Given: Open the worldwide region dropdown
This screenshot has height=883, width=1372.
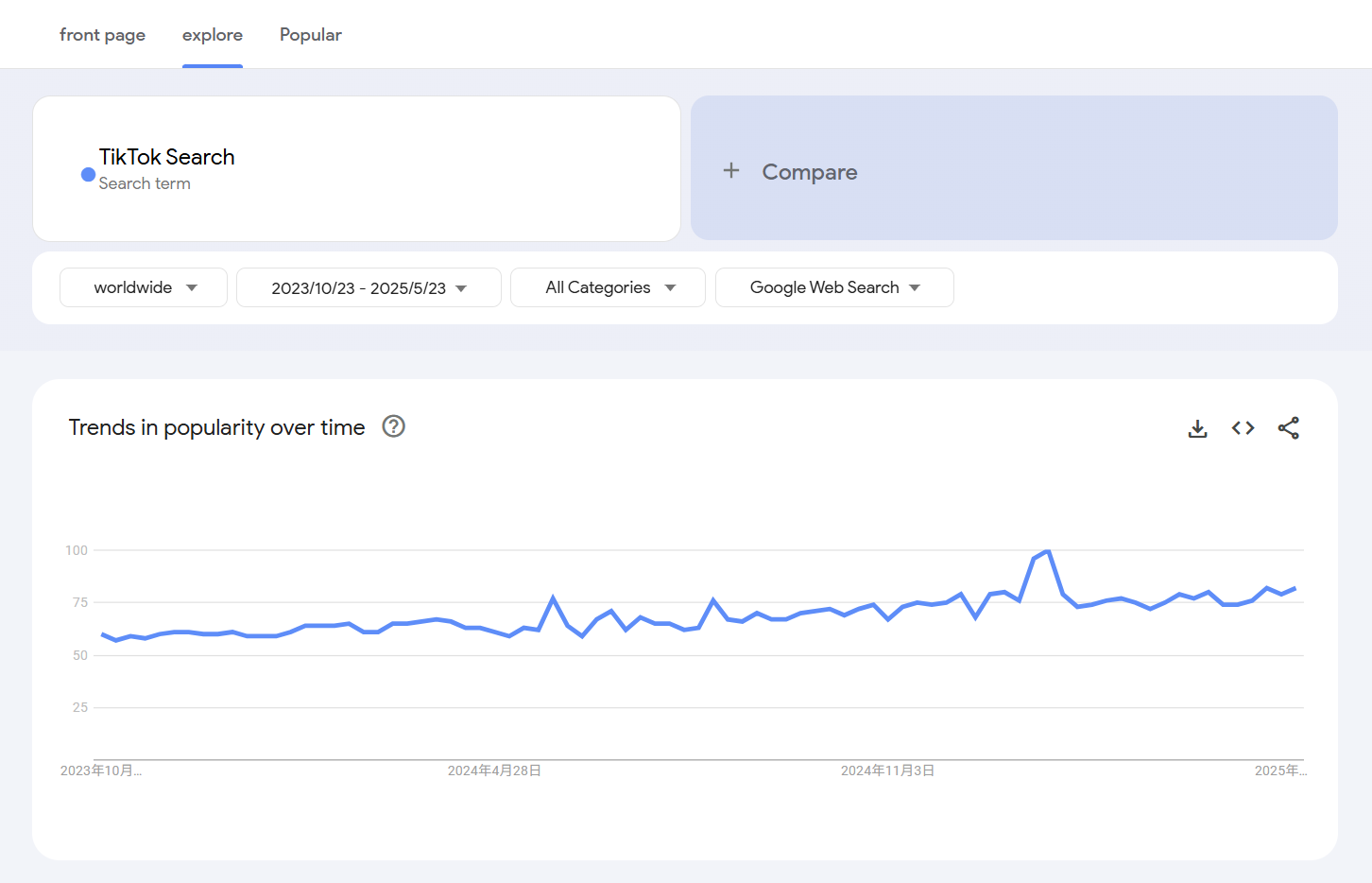Looking at the screenshot, I should tap(144, 287).
